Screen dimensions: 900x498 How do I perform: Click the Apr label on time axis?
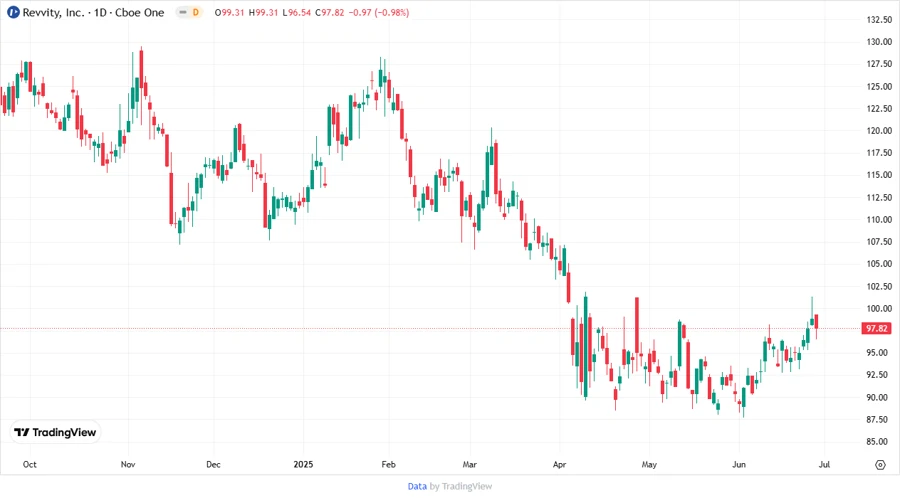coord(560,464)
